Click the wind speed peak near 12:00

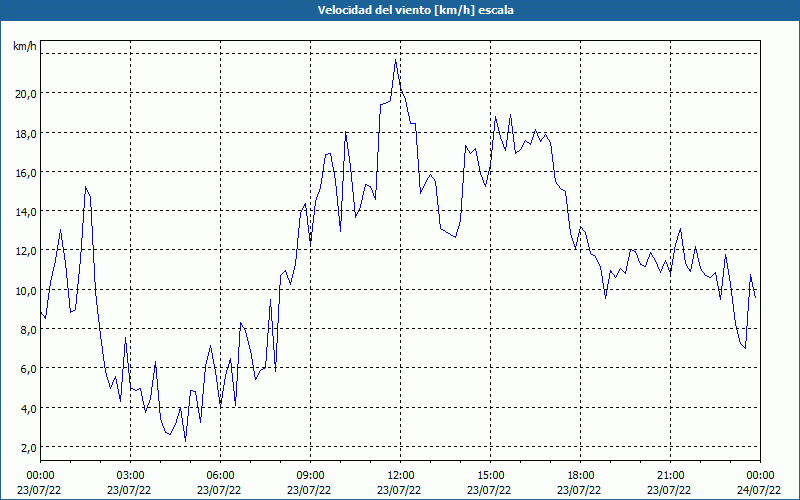click(x=395, y=60)
